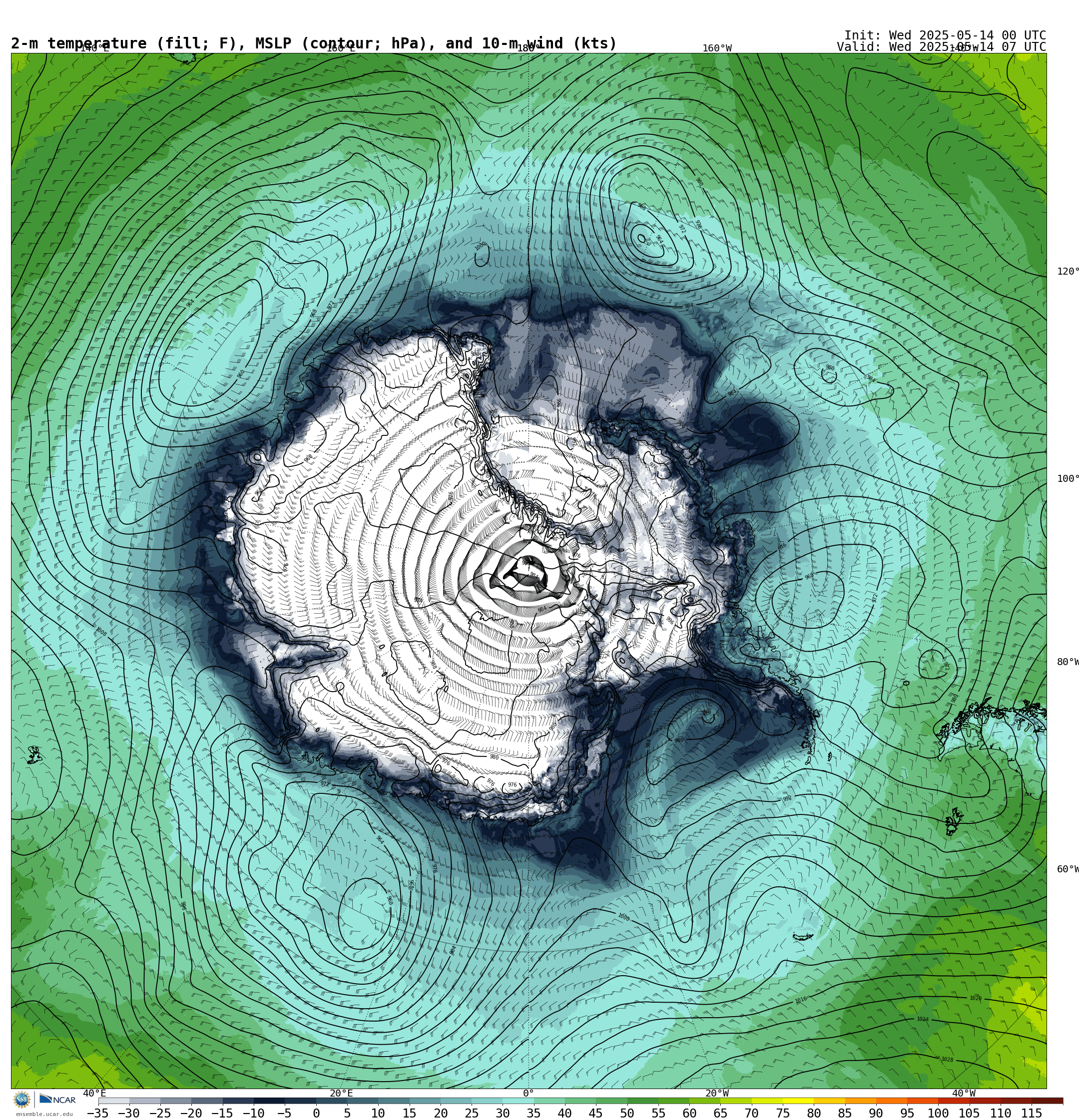Pick the dark green swatch between 50 and 55
This screenshot has height=1120, width=1079.
(x=643, y=1101)
